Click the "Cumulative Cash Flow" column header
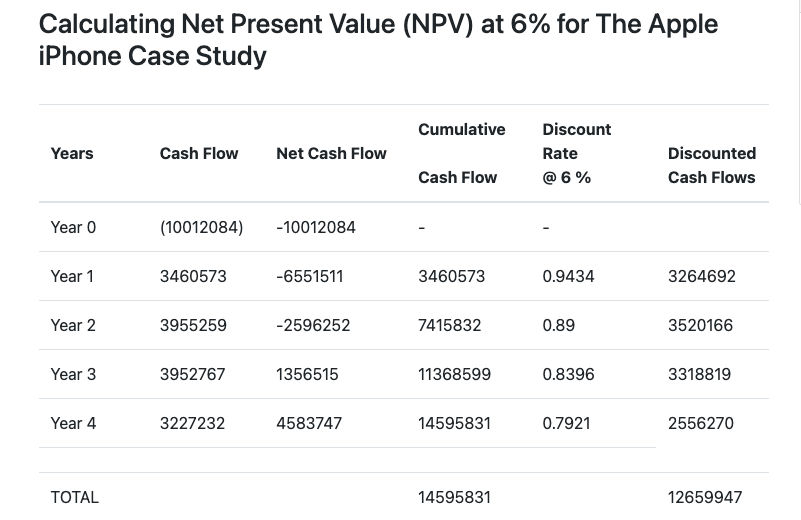Screen dimensions: 801x520 coord(461,153)
